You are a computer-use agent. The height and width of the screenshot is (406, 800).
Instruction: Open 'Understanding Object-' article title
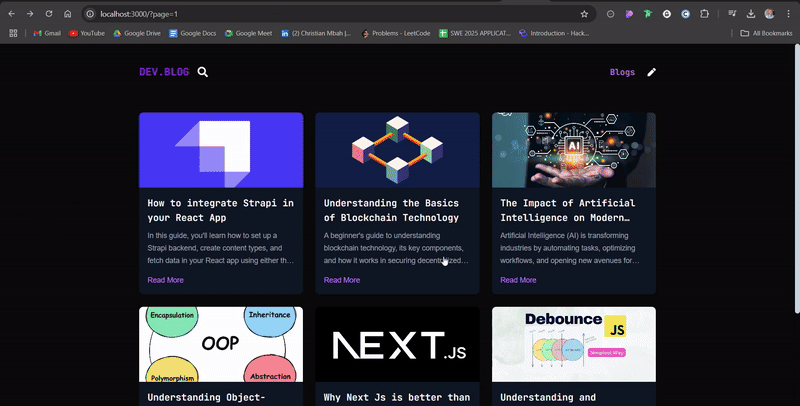206,397
